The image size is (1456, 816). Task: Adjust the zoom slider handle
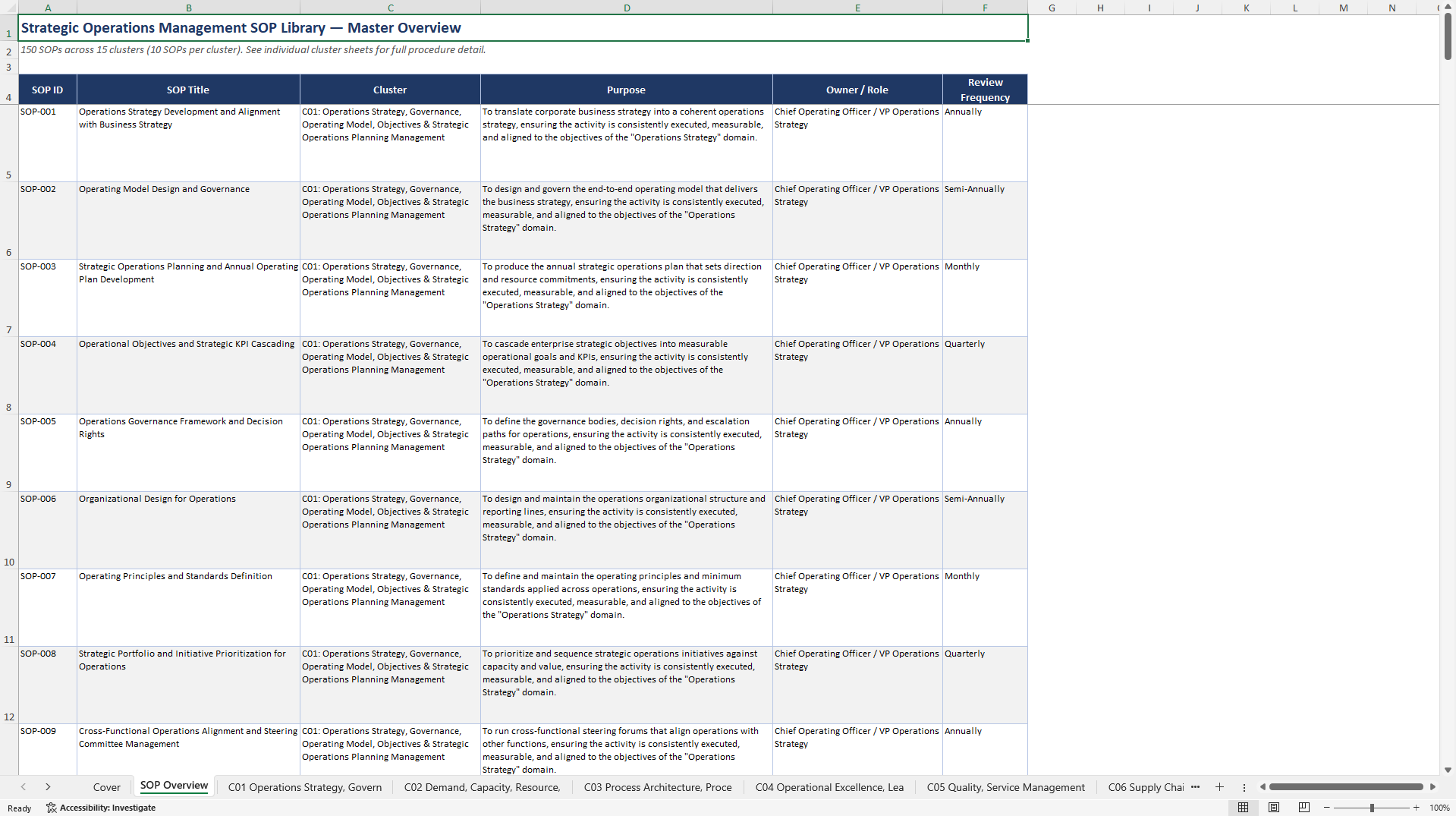[x=1372, y=808]
